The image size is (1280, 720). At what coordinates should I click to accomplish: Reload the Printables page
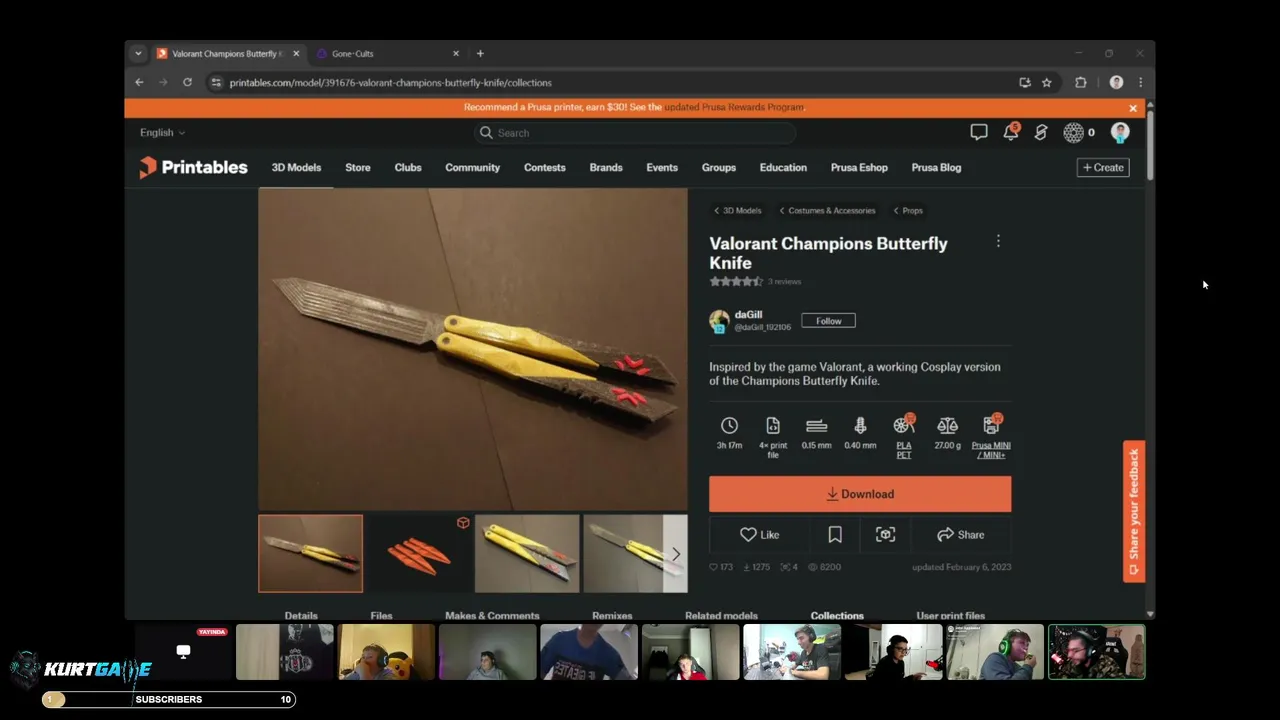tap(187, 83)
